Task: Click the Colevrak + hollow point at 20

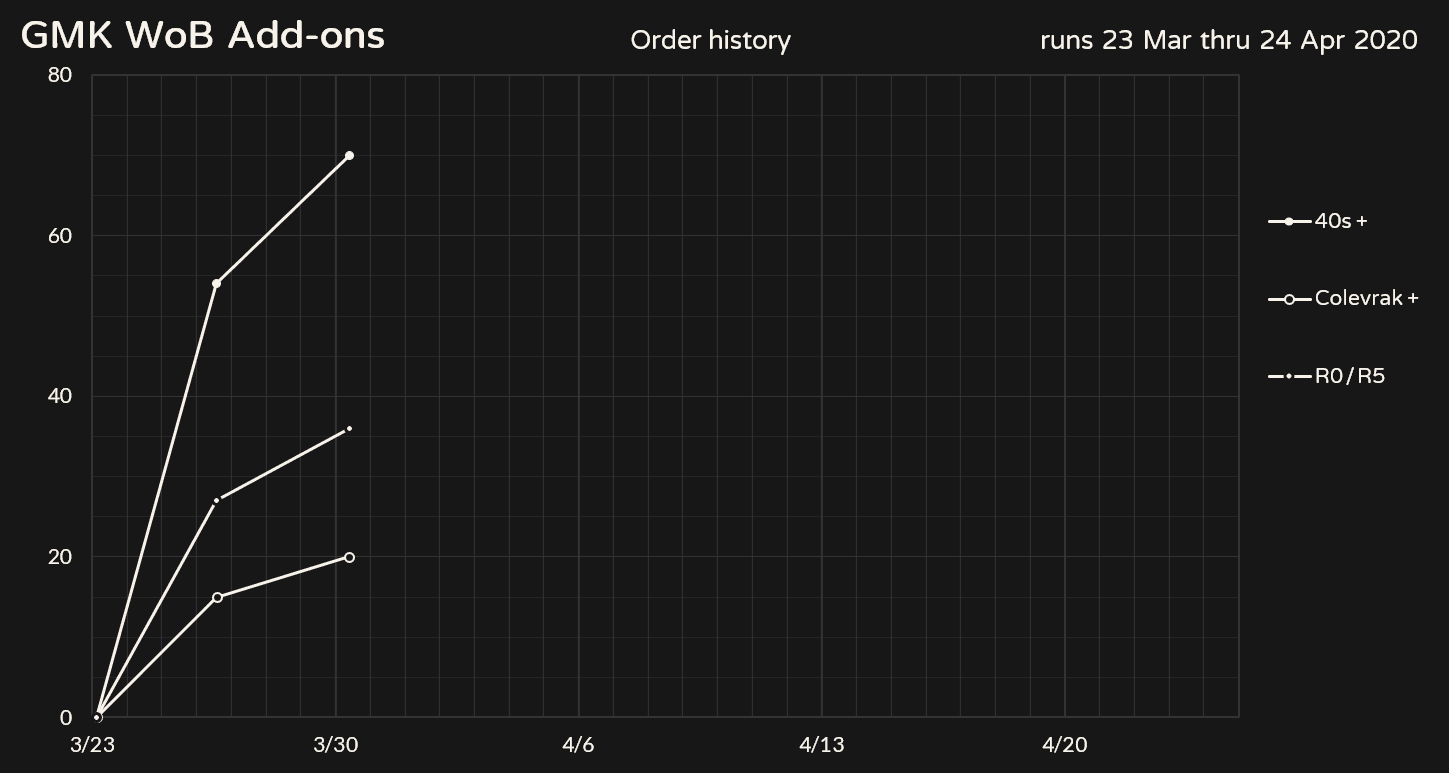Action: tap(349, 557)
